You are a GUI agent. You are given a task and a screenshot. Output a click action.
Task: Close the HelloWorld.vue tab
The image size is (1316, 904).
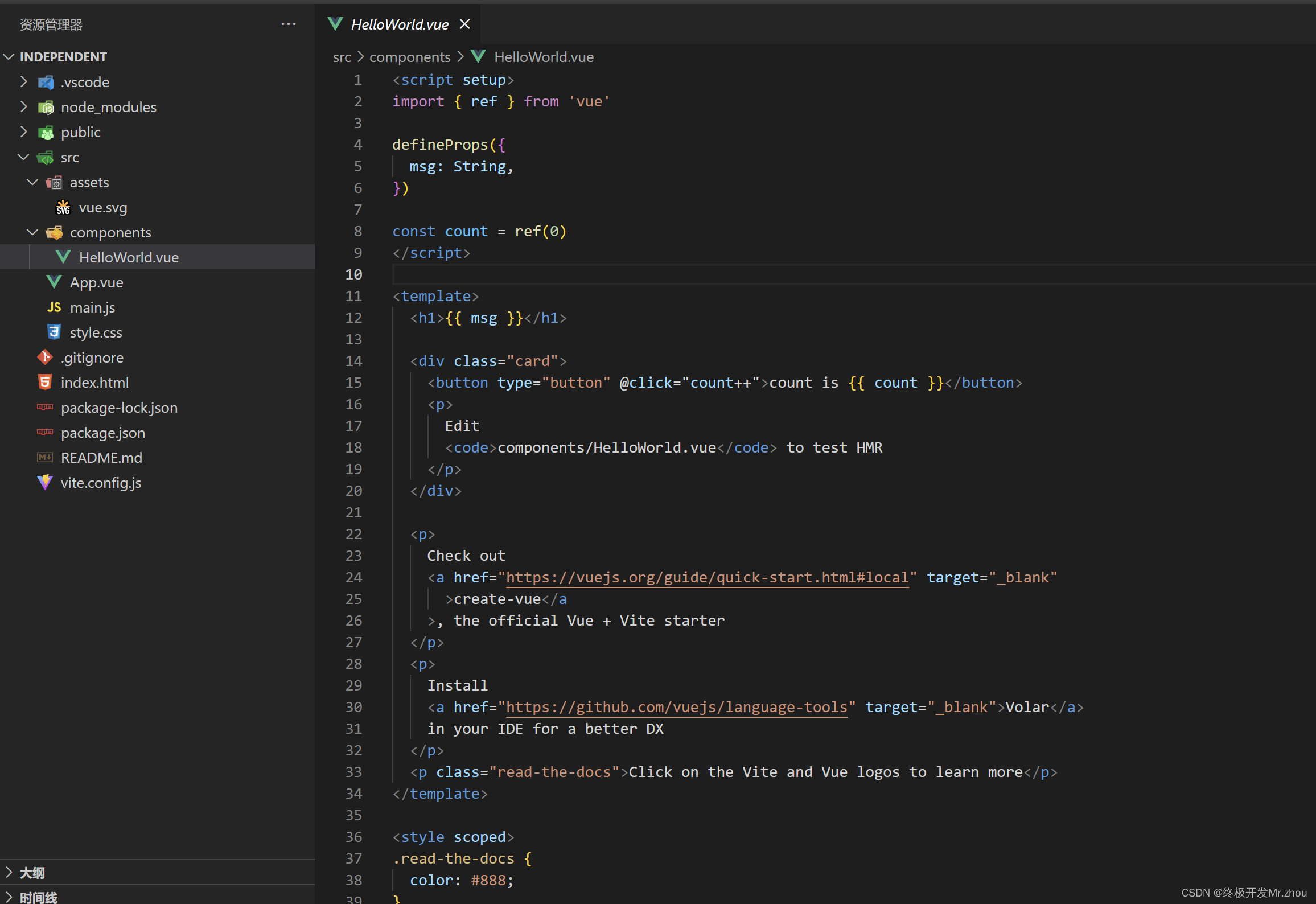[x=464, y=24]
